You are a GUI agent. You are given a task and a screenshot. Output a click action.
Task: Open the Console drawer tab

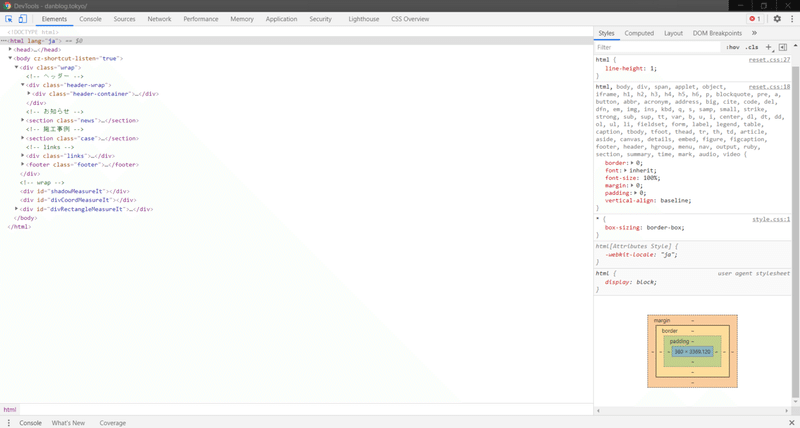pos(31,423)
